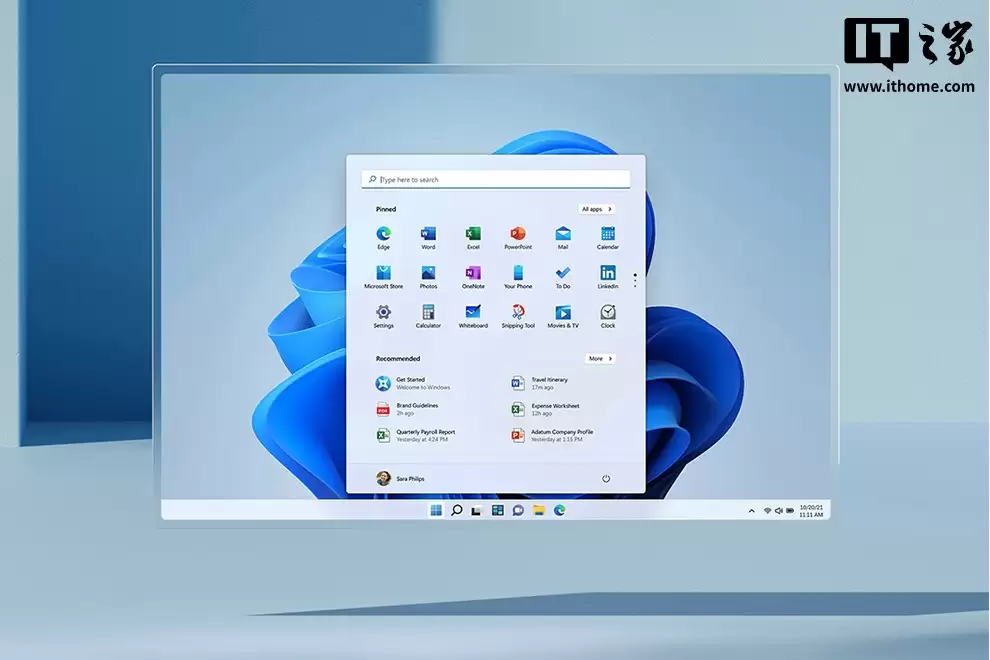990x660 pixels.
Task: Click the All apps button
Action: (x=595, y=209)
